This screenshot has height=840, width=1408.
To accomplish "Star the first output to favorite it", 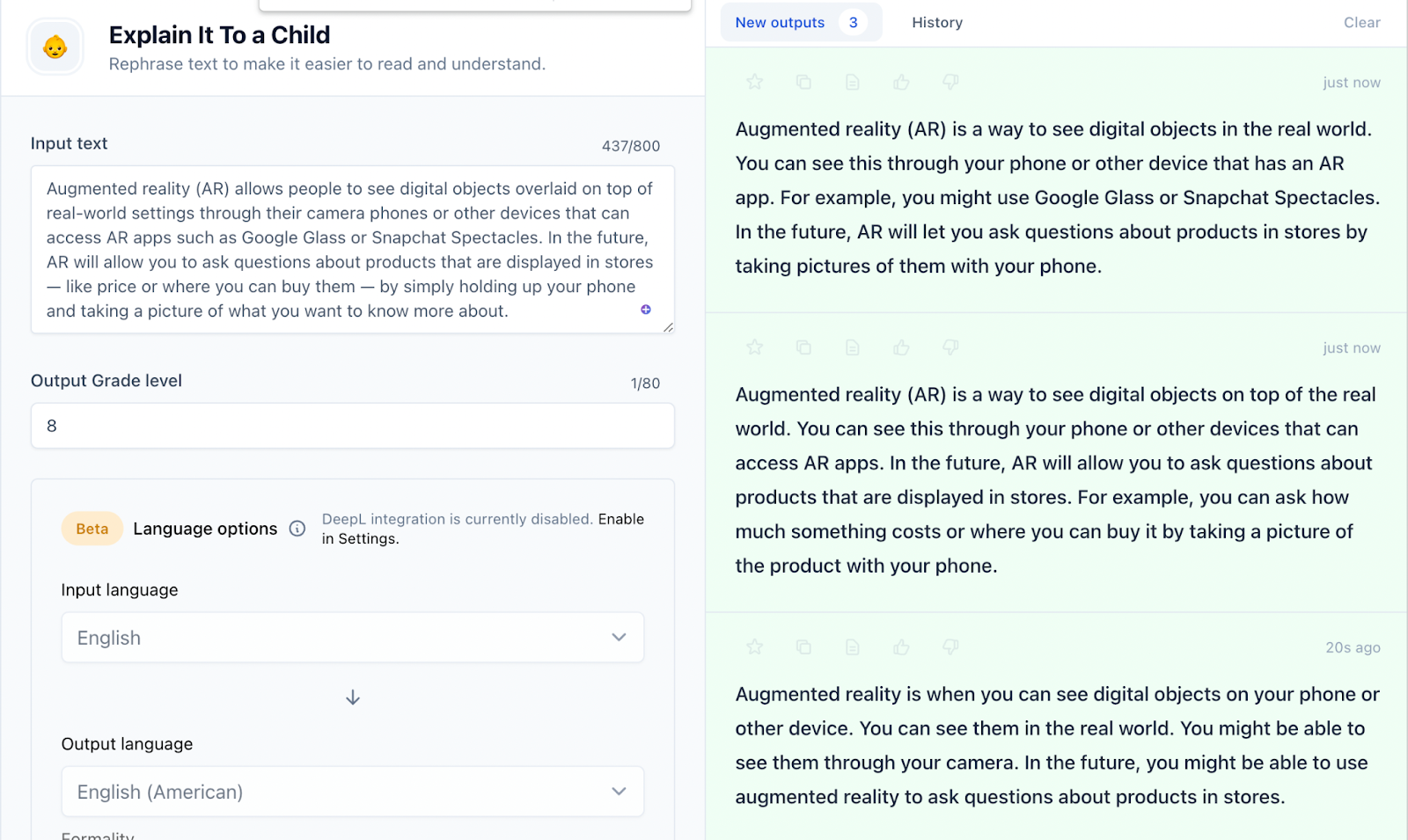I will click(754, 82).
